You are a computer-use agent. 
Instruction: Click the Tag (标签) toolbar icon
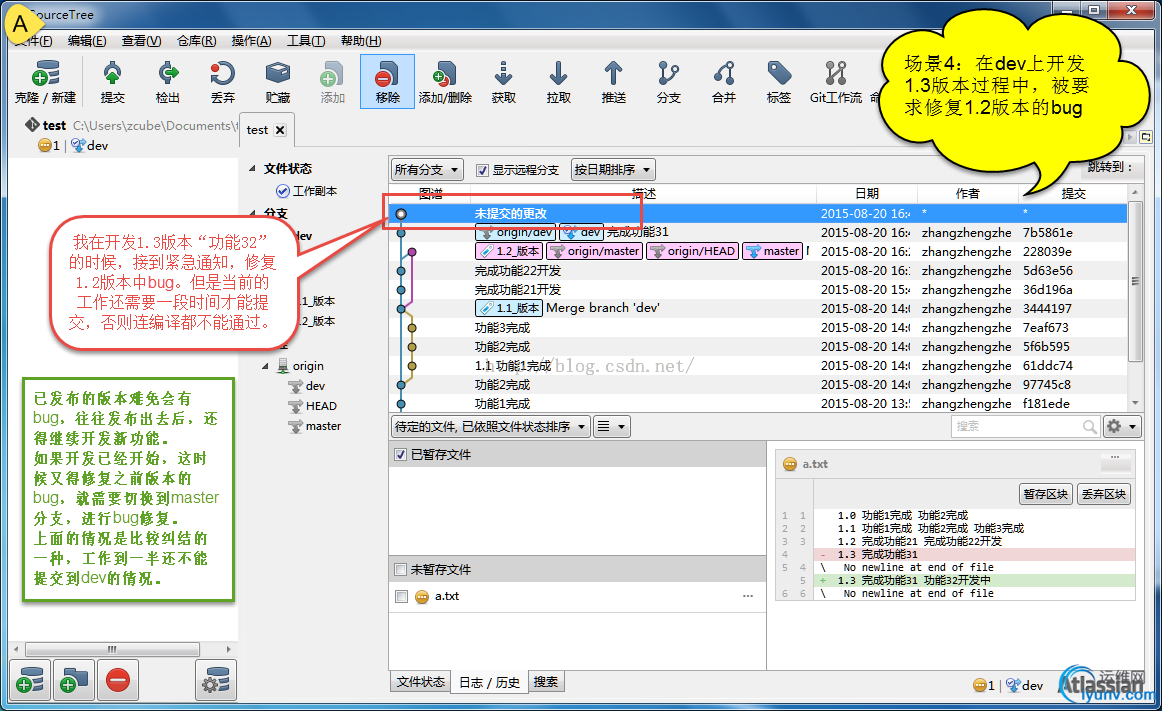(779, 82)
